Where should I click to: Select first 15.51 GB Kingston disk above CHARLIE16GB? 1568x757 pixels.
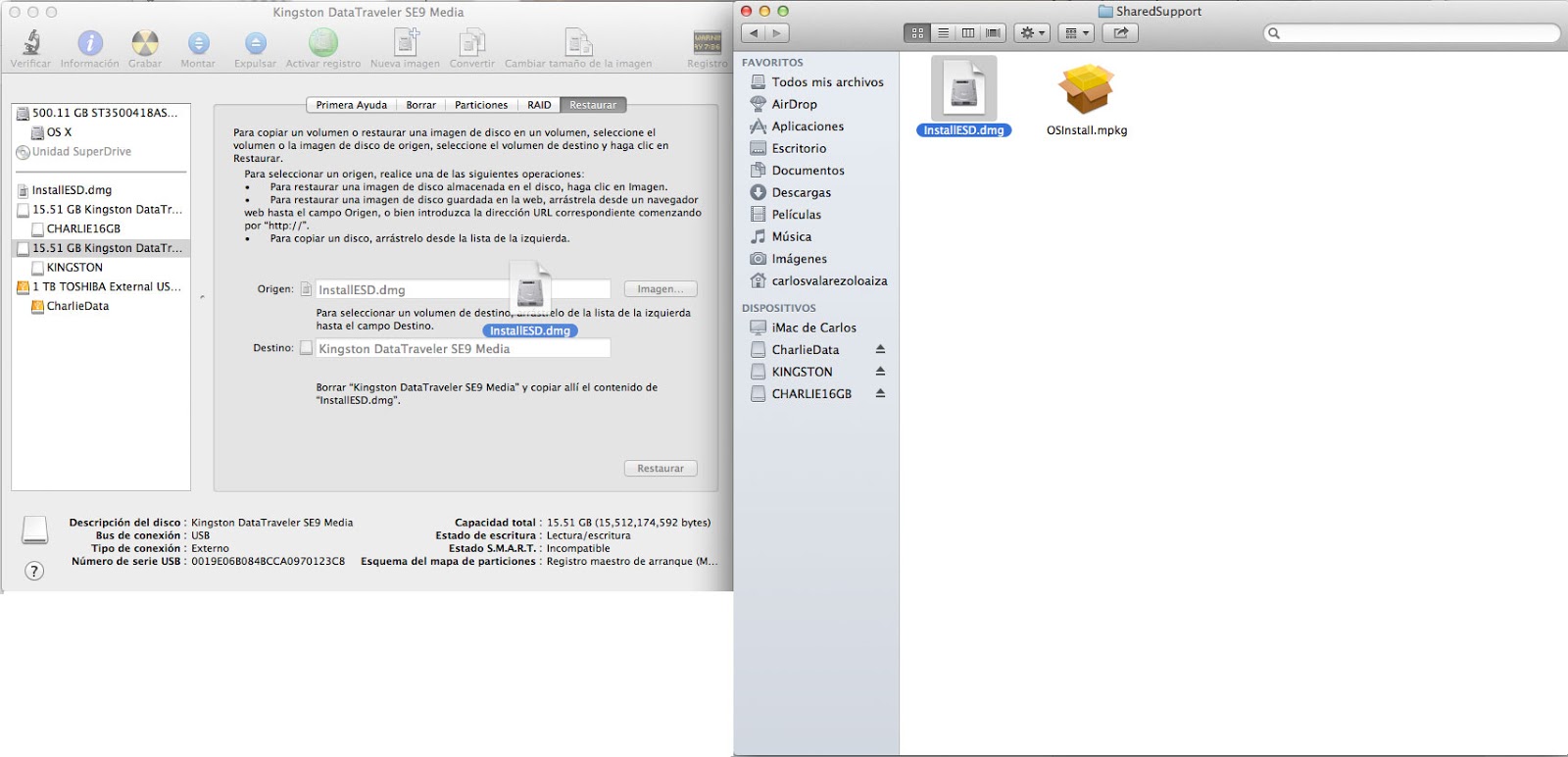(101, 210)
